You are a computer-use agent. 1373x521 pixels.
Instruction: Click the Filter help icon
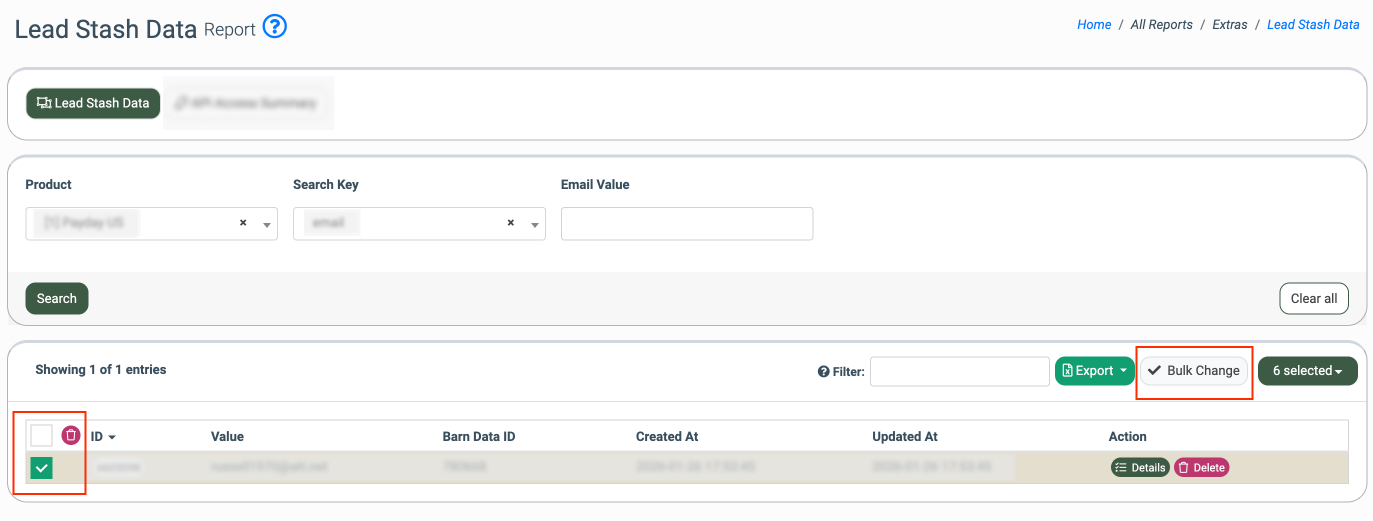824,372
